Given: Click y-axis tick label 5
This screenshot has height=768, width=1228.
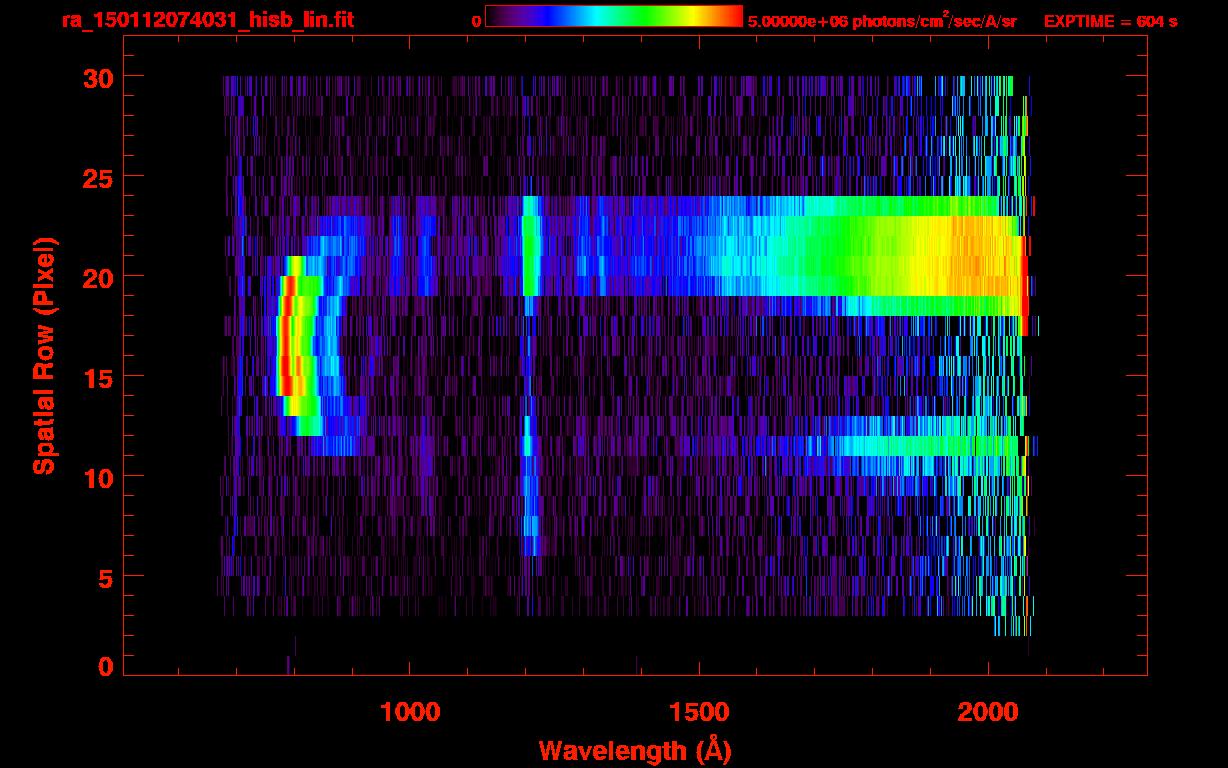Looking at the screenshot, I should 104,577.
